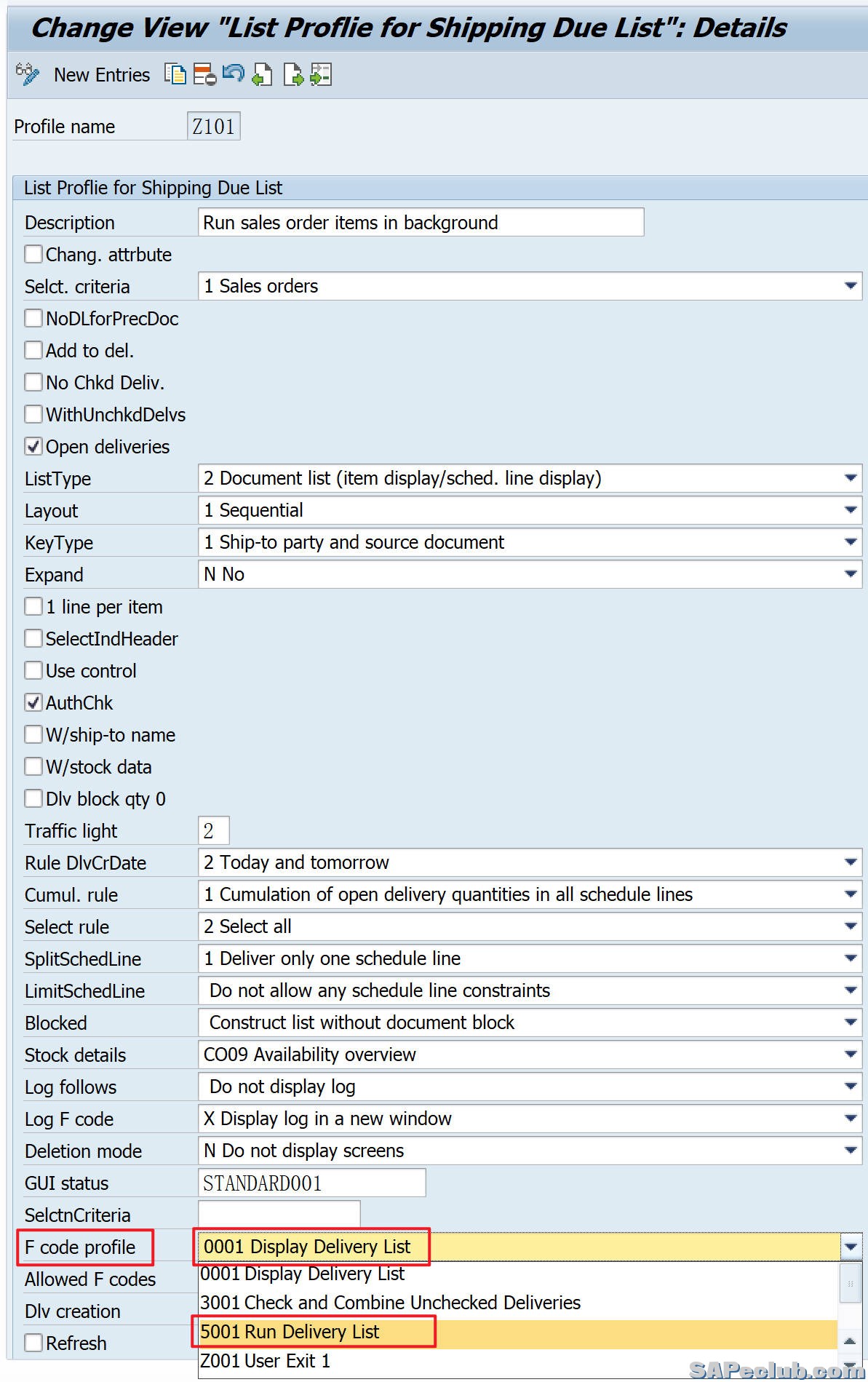Click the New Entries button
The width and height of the screenshot is (868, 1382).
[x=102, y=75]
